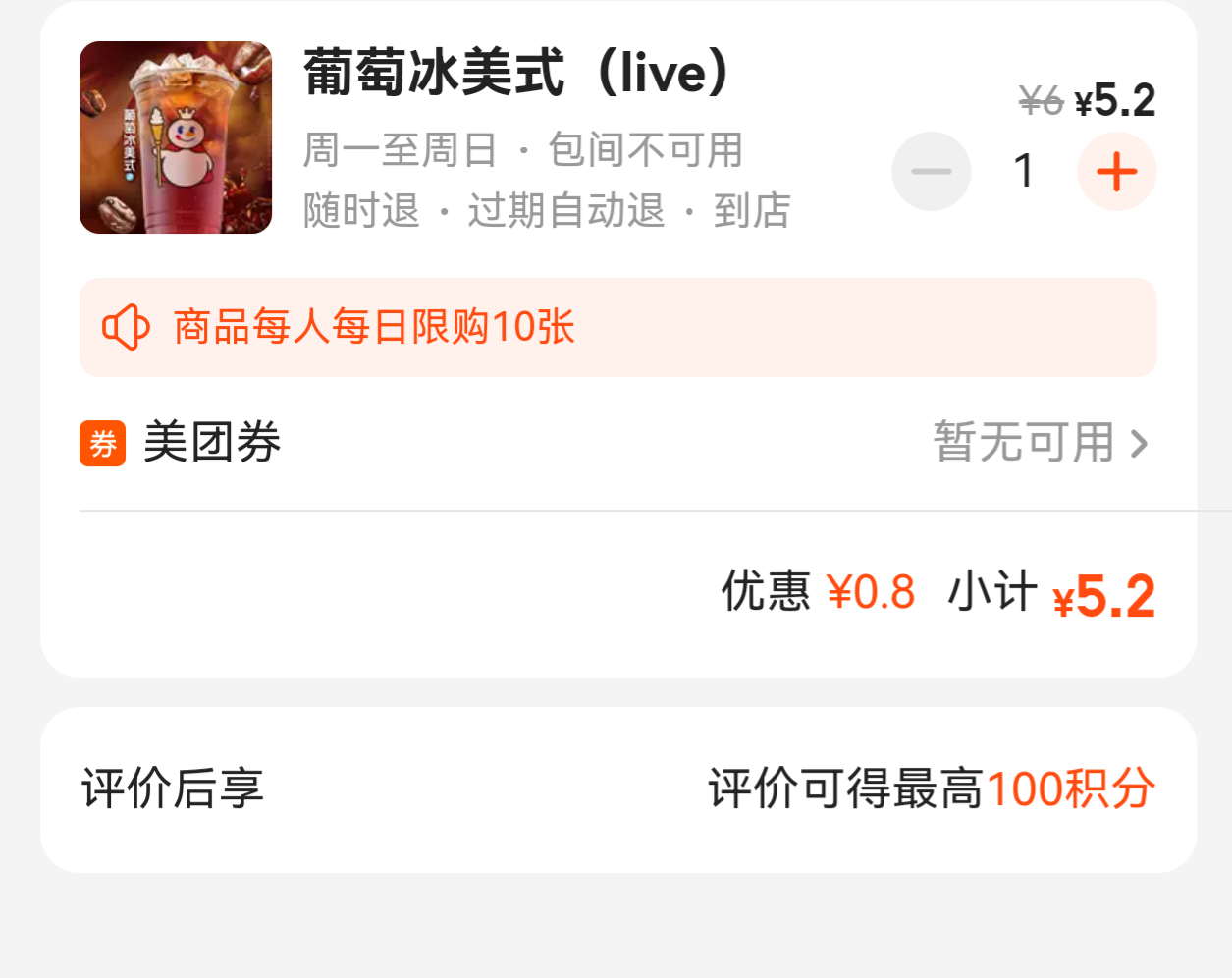
Task: Decrease quantity with the minus button
Action: point(932,172)
